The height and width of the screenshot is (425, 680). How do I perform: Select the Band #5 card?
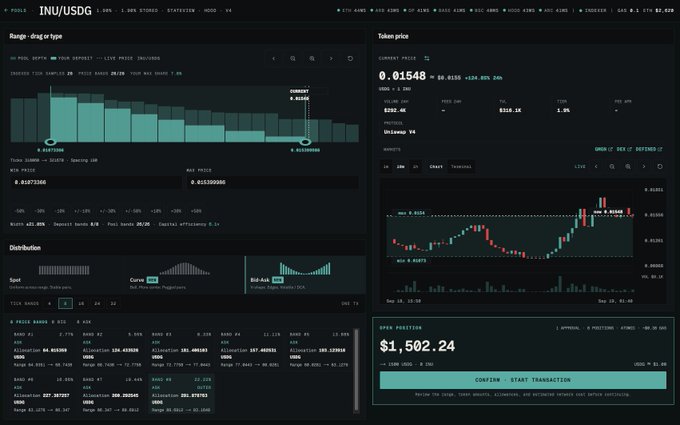tap(319, 350)
